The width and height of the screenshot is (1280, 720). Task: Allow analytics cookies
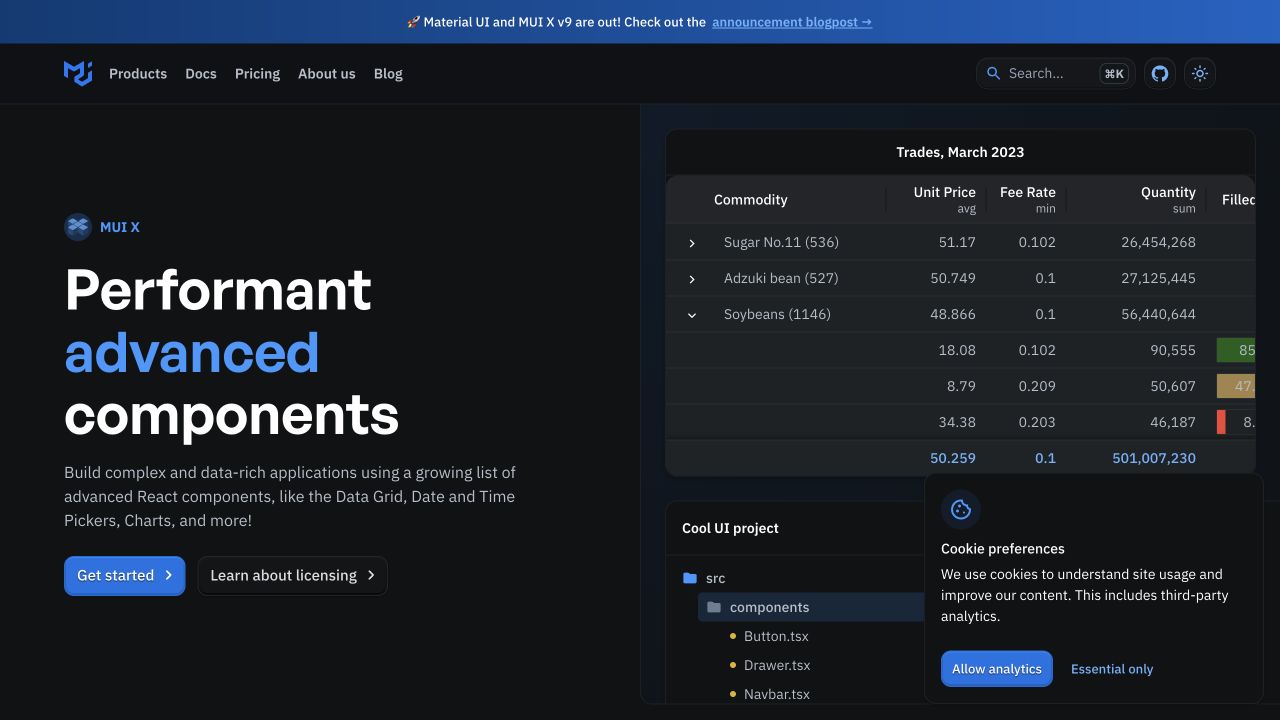997,669
